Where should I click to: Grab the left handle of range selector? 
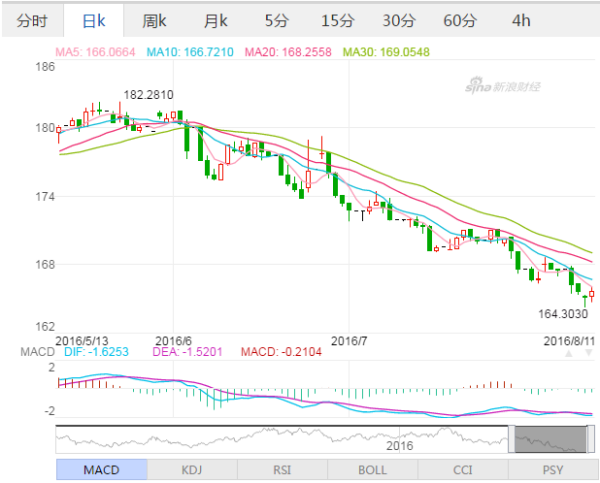pos(512,439)
